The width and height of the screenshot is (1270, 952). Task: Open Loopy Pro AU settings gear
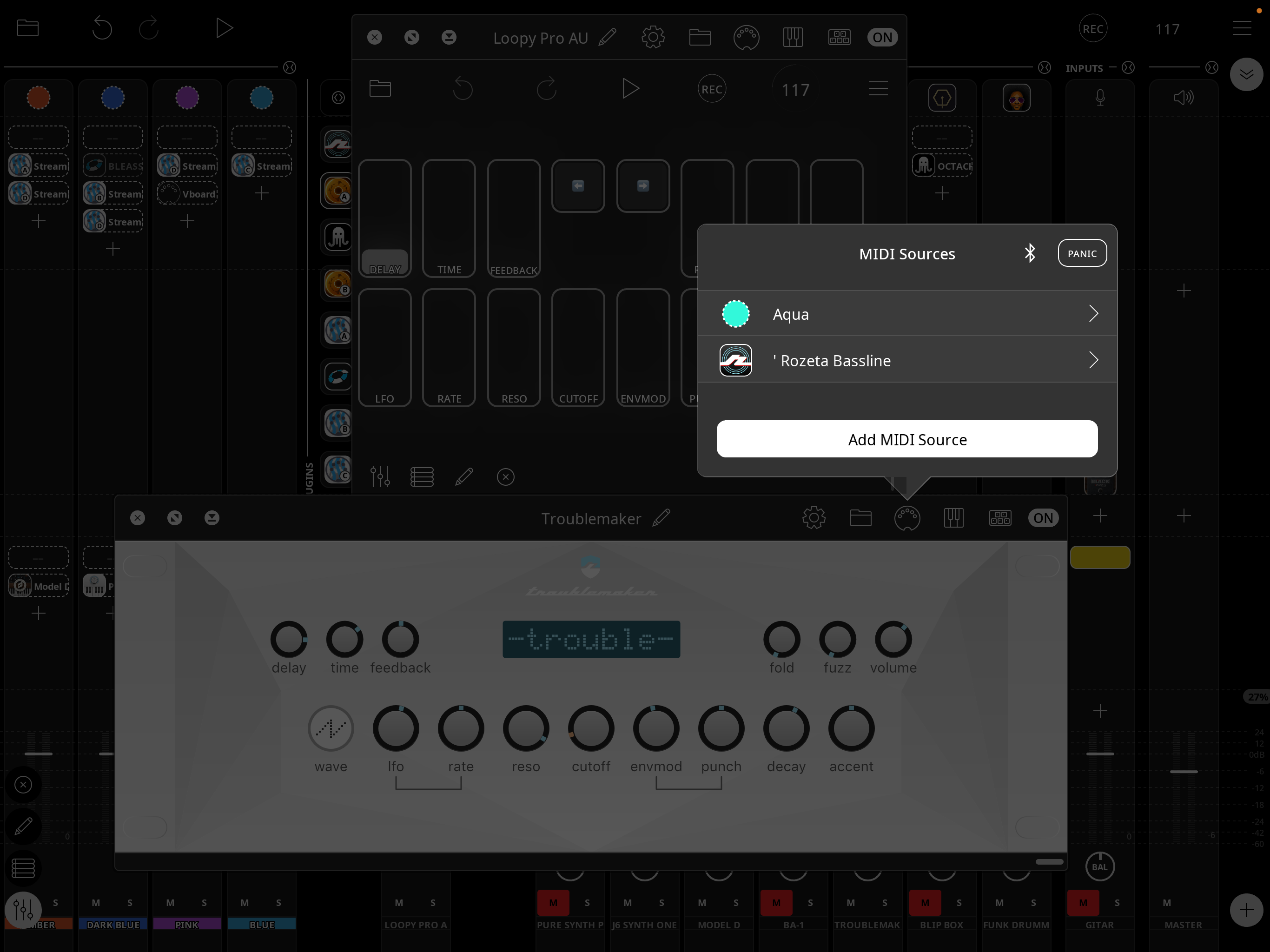coord(653,37)
